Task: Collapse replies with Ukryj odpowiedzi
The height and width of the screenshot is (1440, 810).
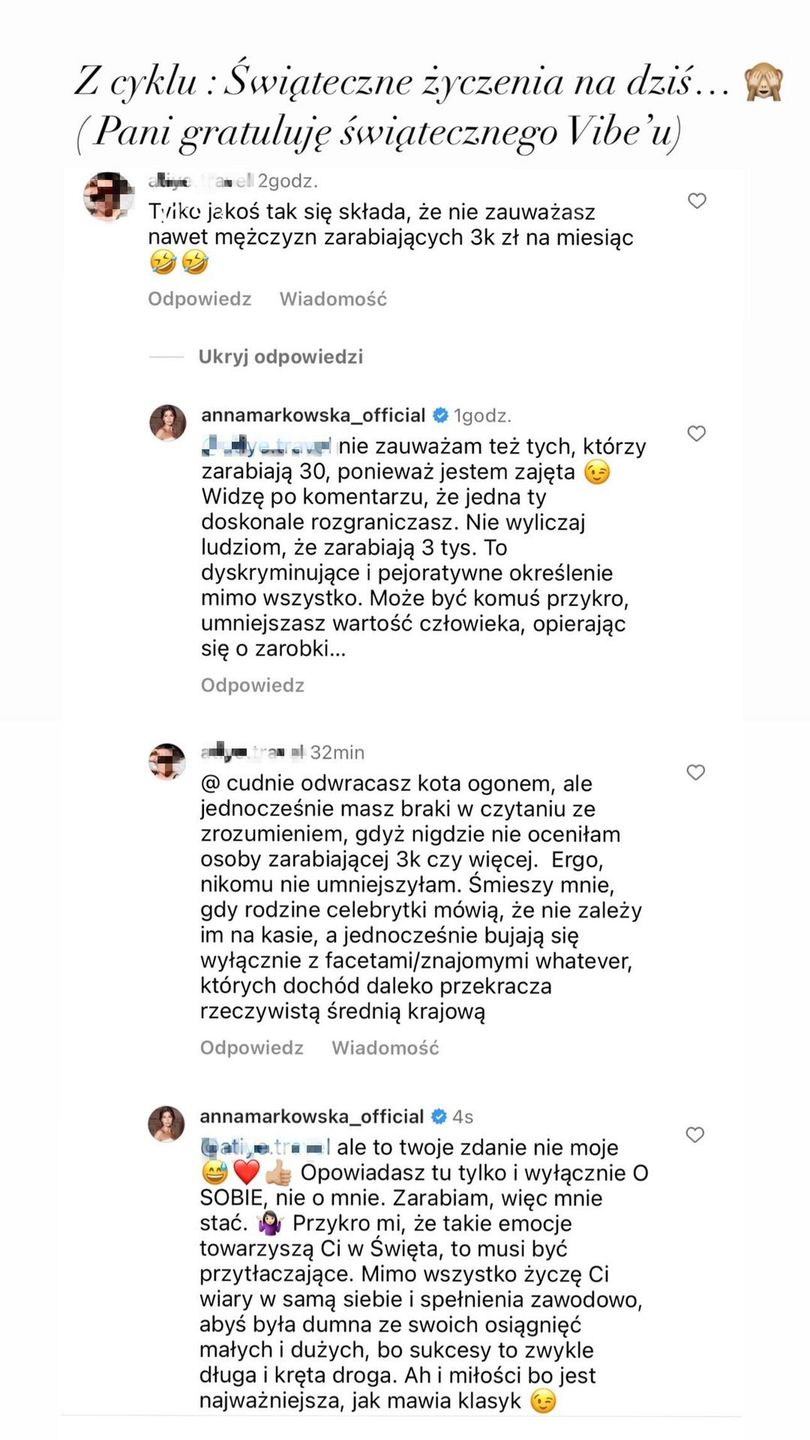Action: (x=280, y=356)
